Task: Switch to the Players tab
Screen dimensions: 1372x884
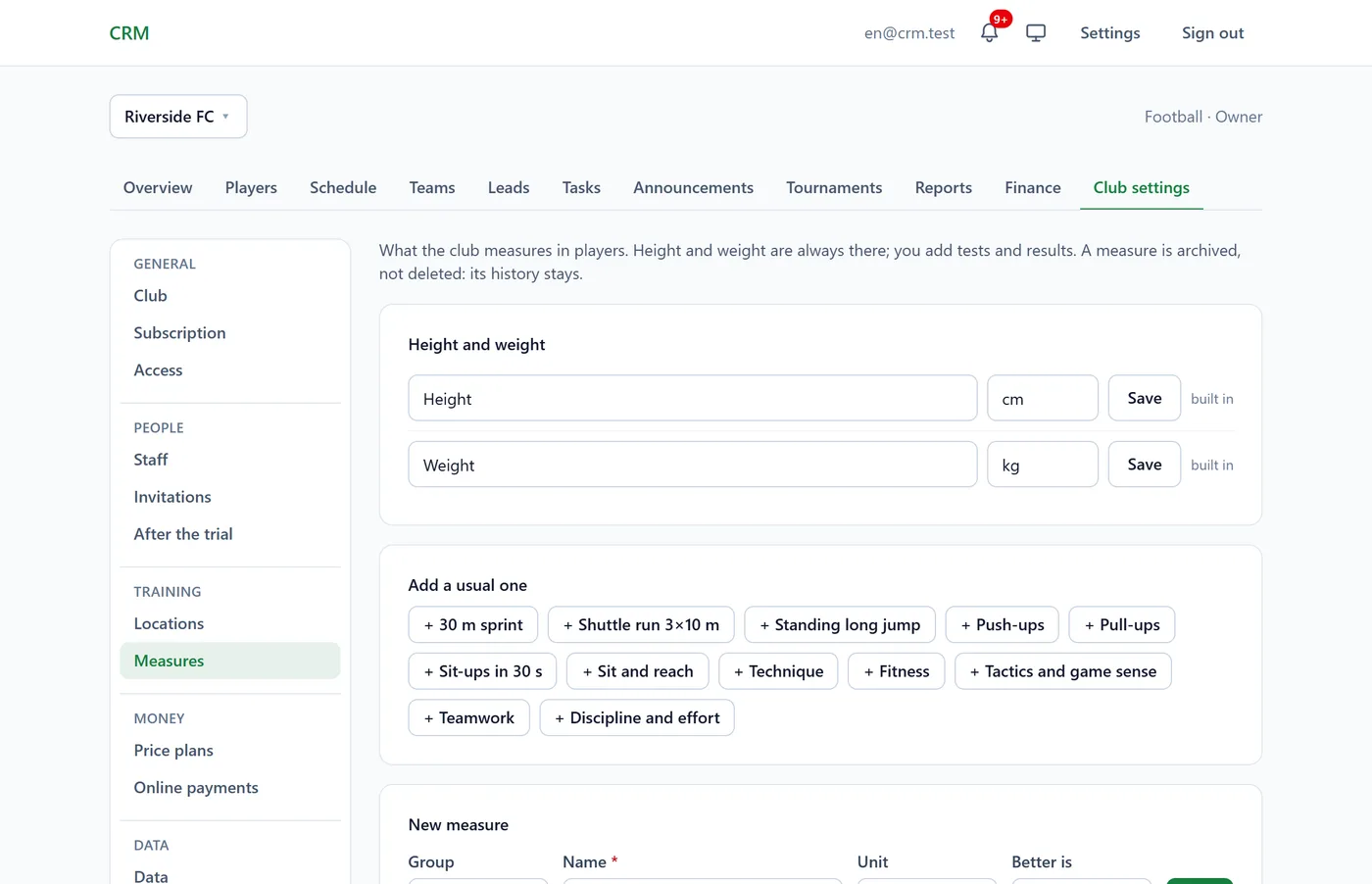Action: coord(251,187)
